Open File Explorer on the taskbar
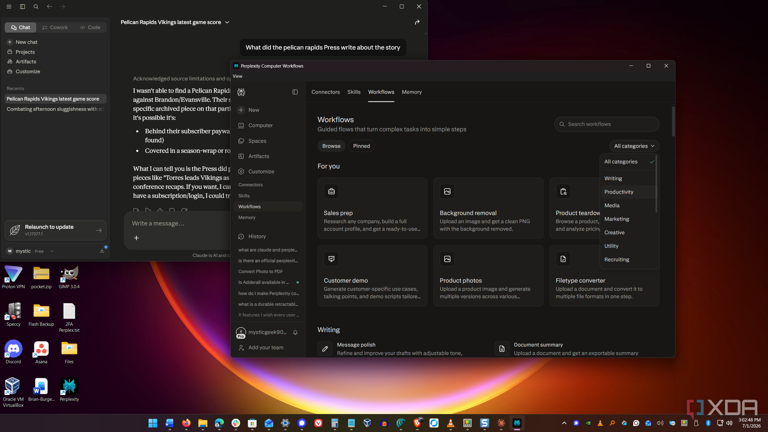This screenshot has width=768, height=432. 203,423
